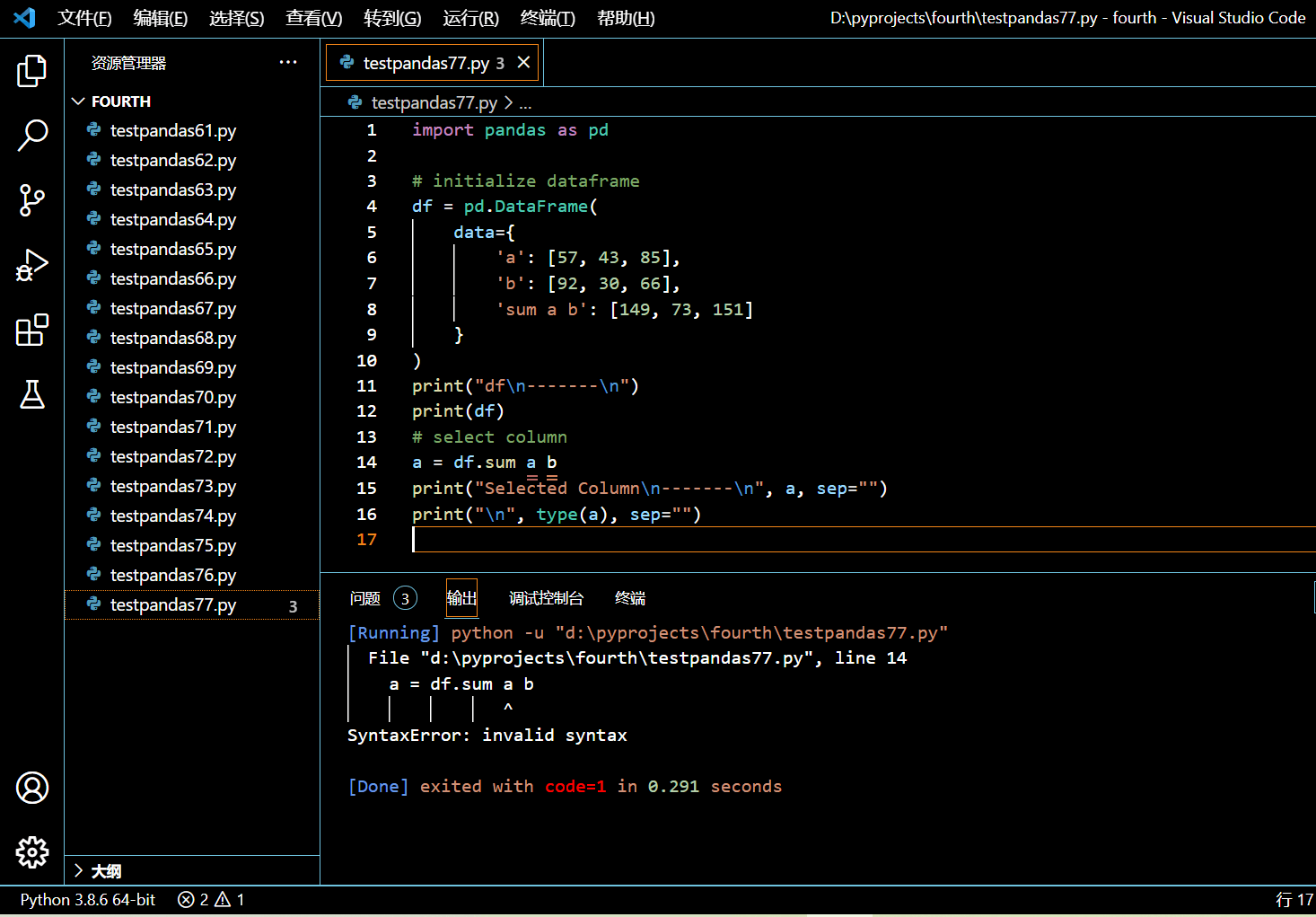Select testpandas77.py in explorer
The height and width of the screenshot is (917, 1316).
pos(192,604)
